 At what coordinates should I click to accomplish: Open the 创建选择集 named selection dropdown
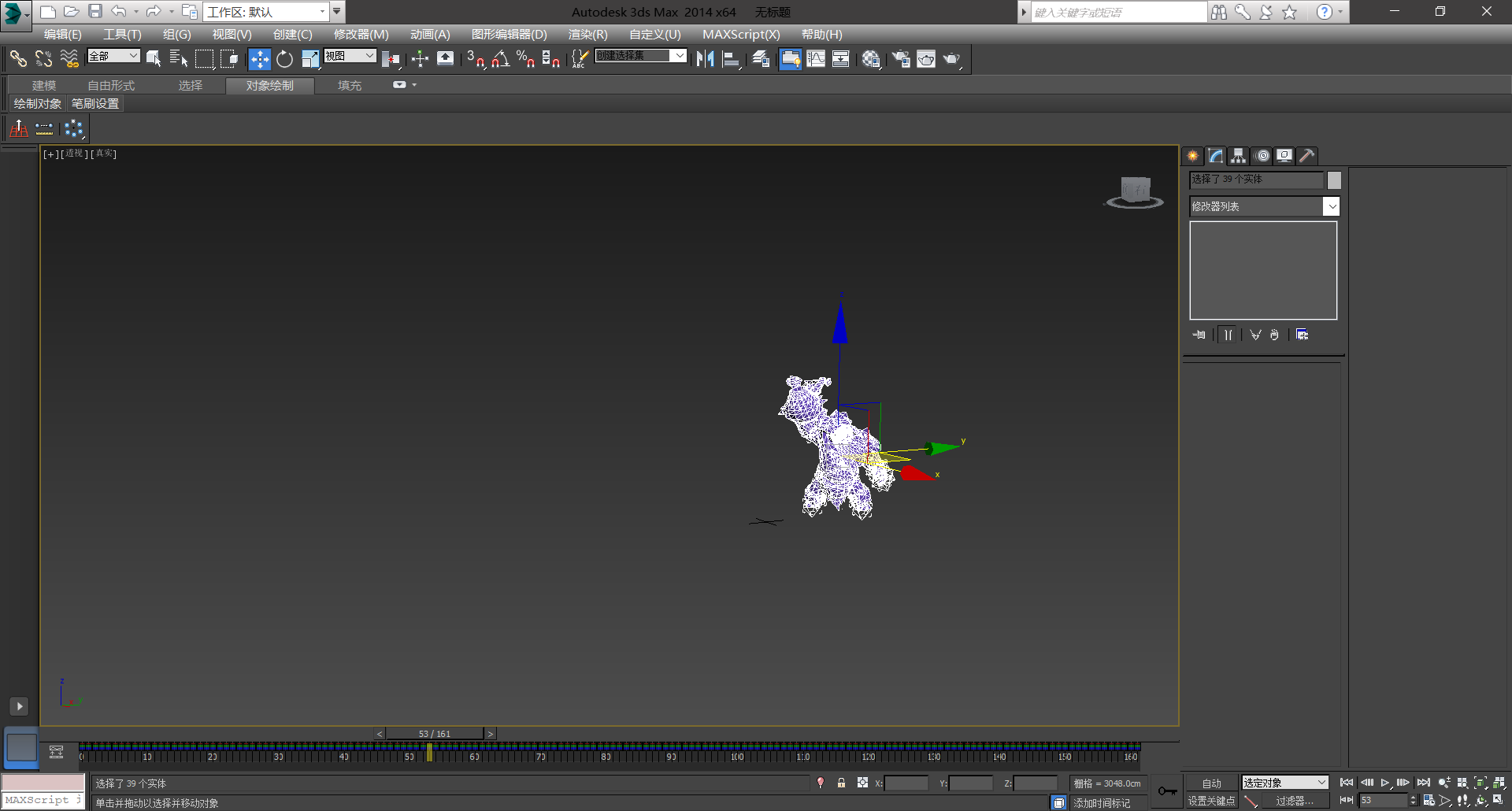tap(640, 56)
